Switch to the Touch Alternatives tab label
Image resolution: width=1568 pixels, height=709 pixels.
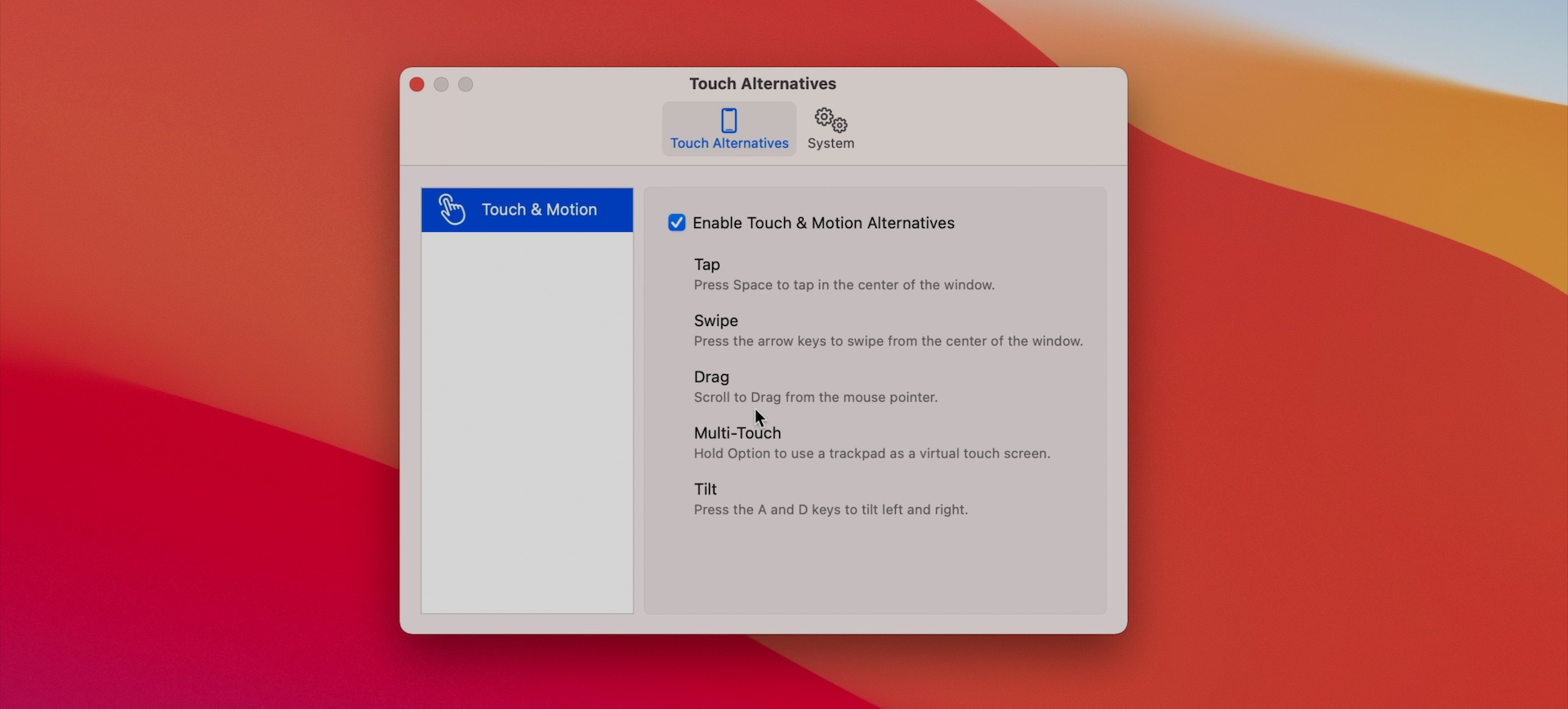coord(728,144)
